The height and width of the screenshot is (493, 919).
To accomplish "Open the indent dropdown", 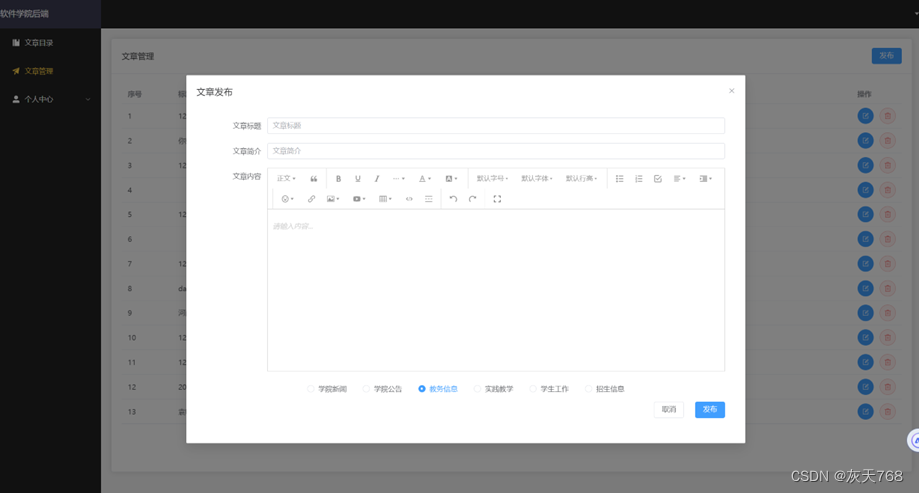I will pos(706,179).
